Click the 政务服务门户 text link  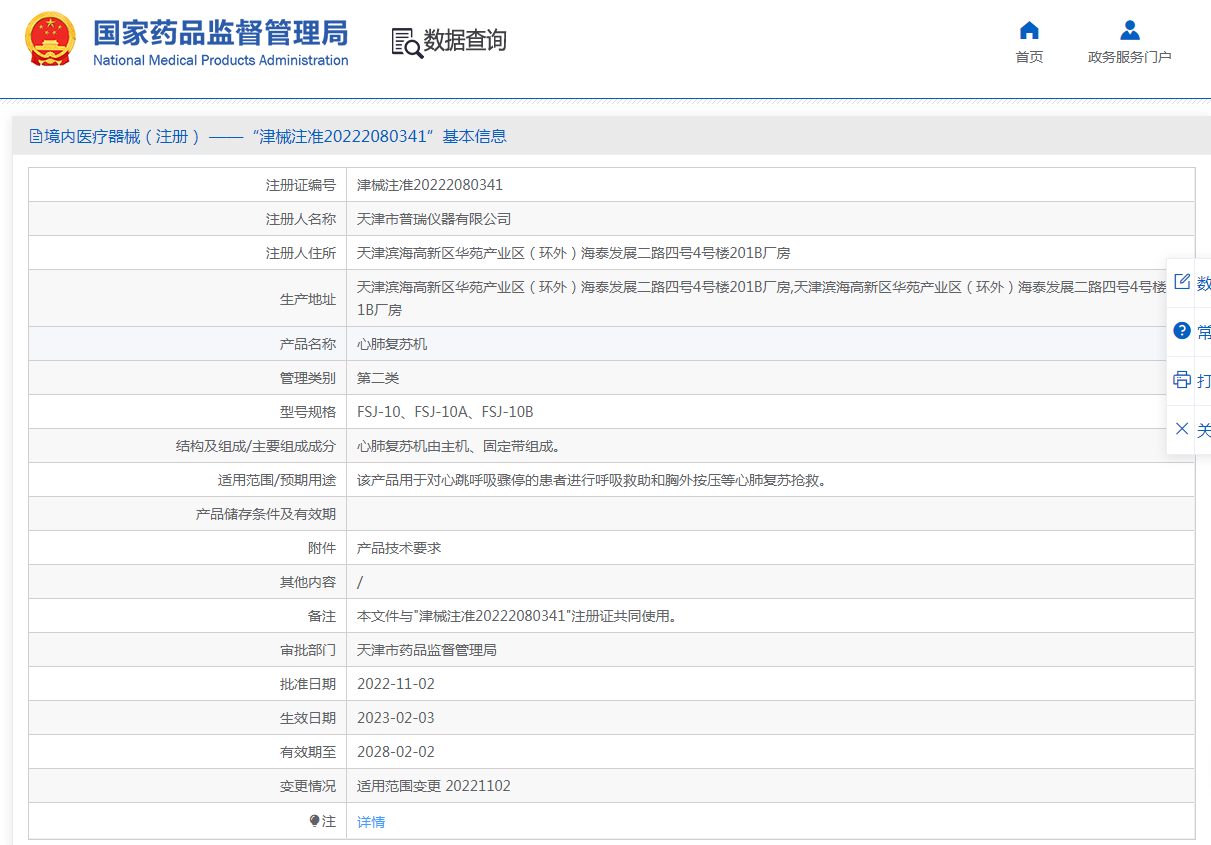point(1130,57)
